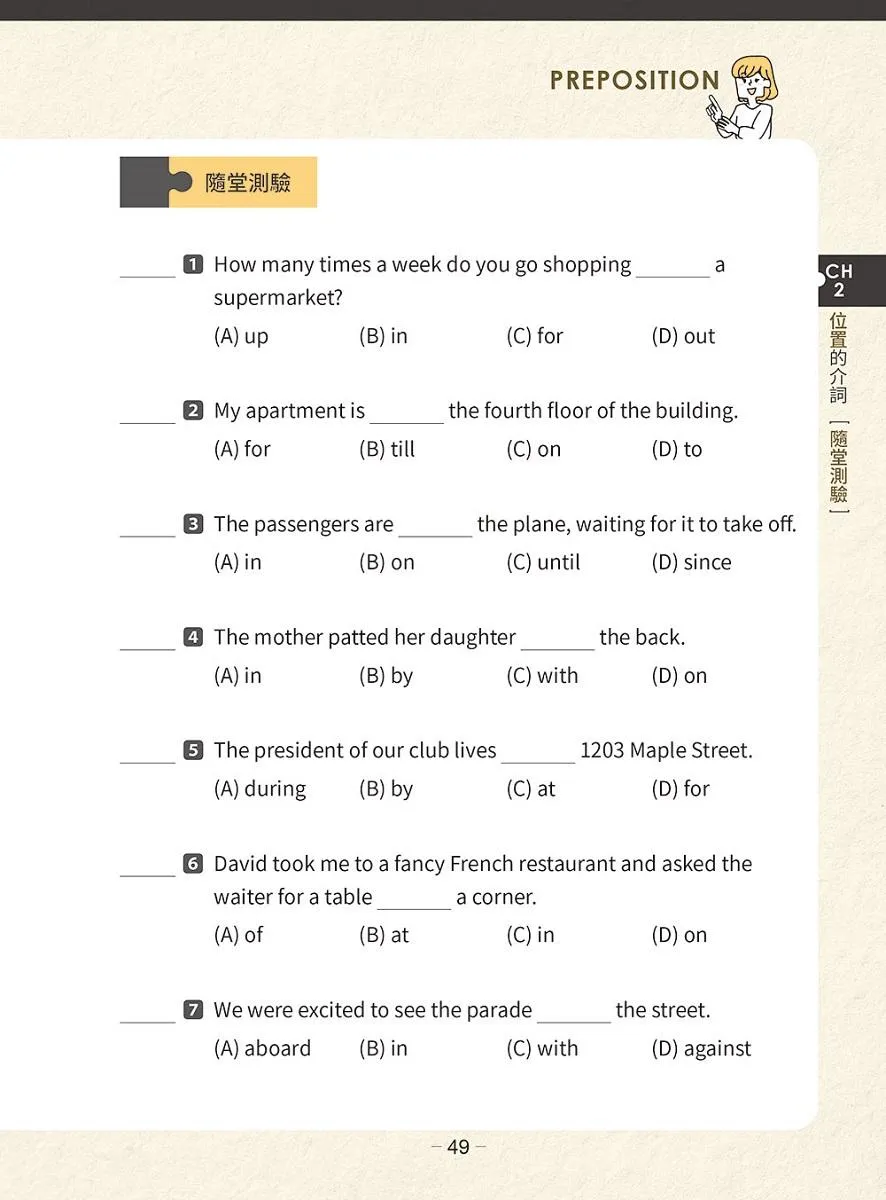This screenshot has width=886, height=1200.
Task: Click the answer blank before question 1
Action: (x=148, y=276)
